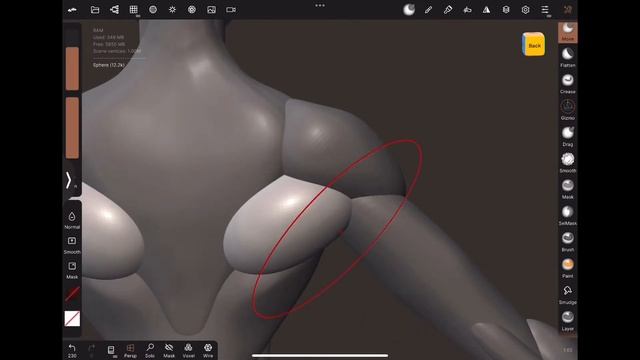Viewport: 640px width, 360px height.
Task: Toggle Solo mode
Action: click(150, 351)
